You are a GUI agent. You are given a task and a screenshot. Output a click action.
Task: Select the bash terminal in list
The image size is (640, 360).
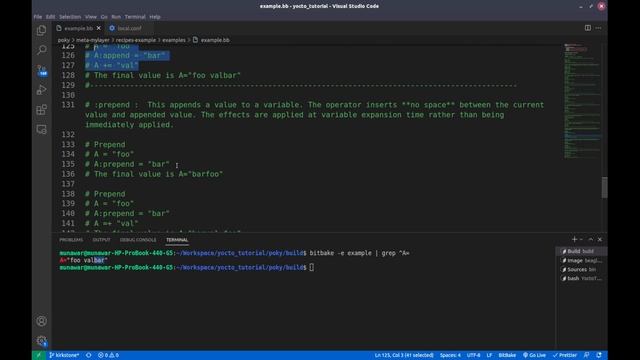pos(581,278)
